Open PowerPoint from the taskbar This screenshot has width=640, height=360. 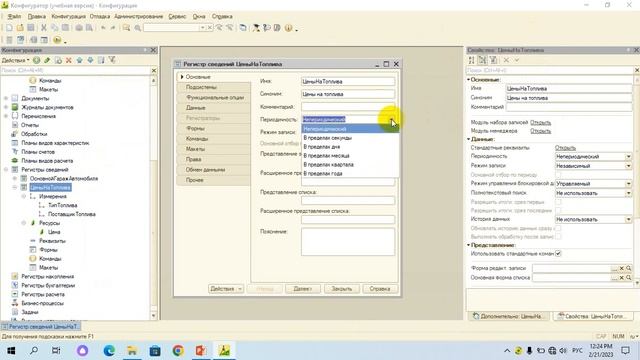pos(200,350)
